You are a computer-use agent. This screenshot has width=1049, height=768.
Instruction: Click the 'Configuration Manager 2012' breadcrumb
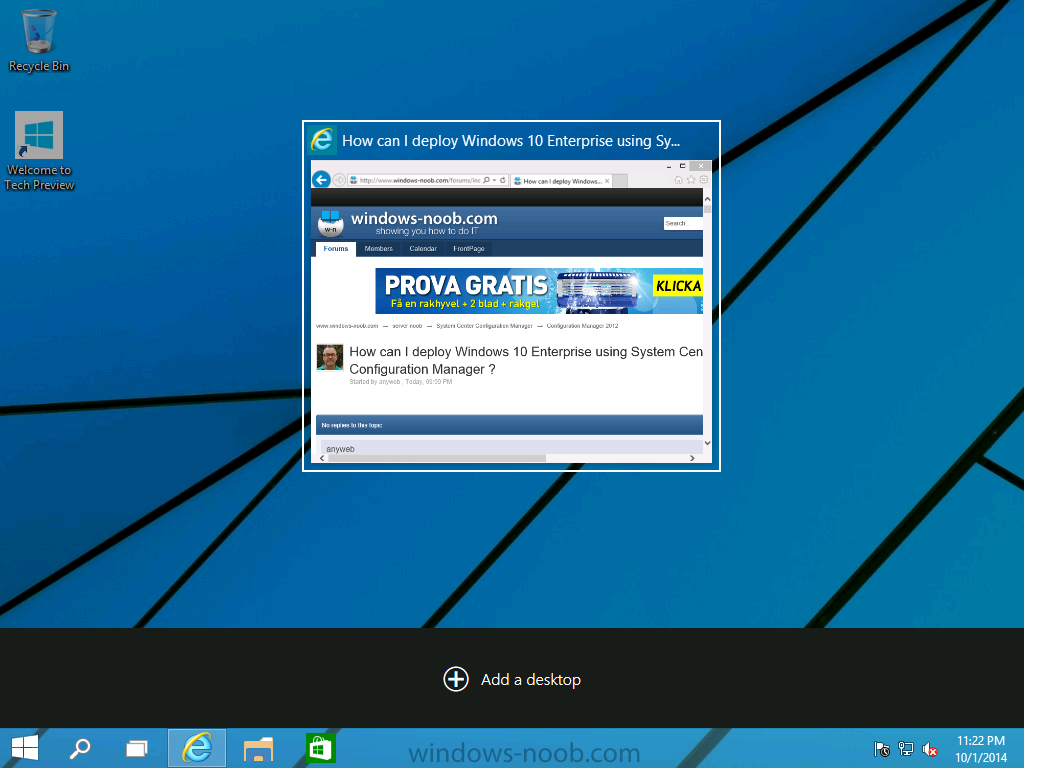point(582,326)
